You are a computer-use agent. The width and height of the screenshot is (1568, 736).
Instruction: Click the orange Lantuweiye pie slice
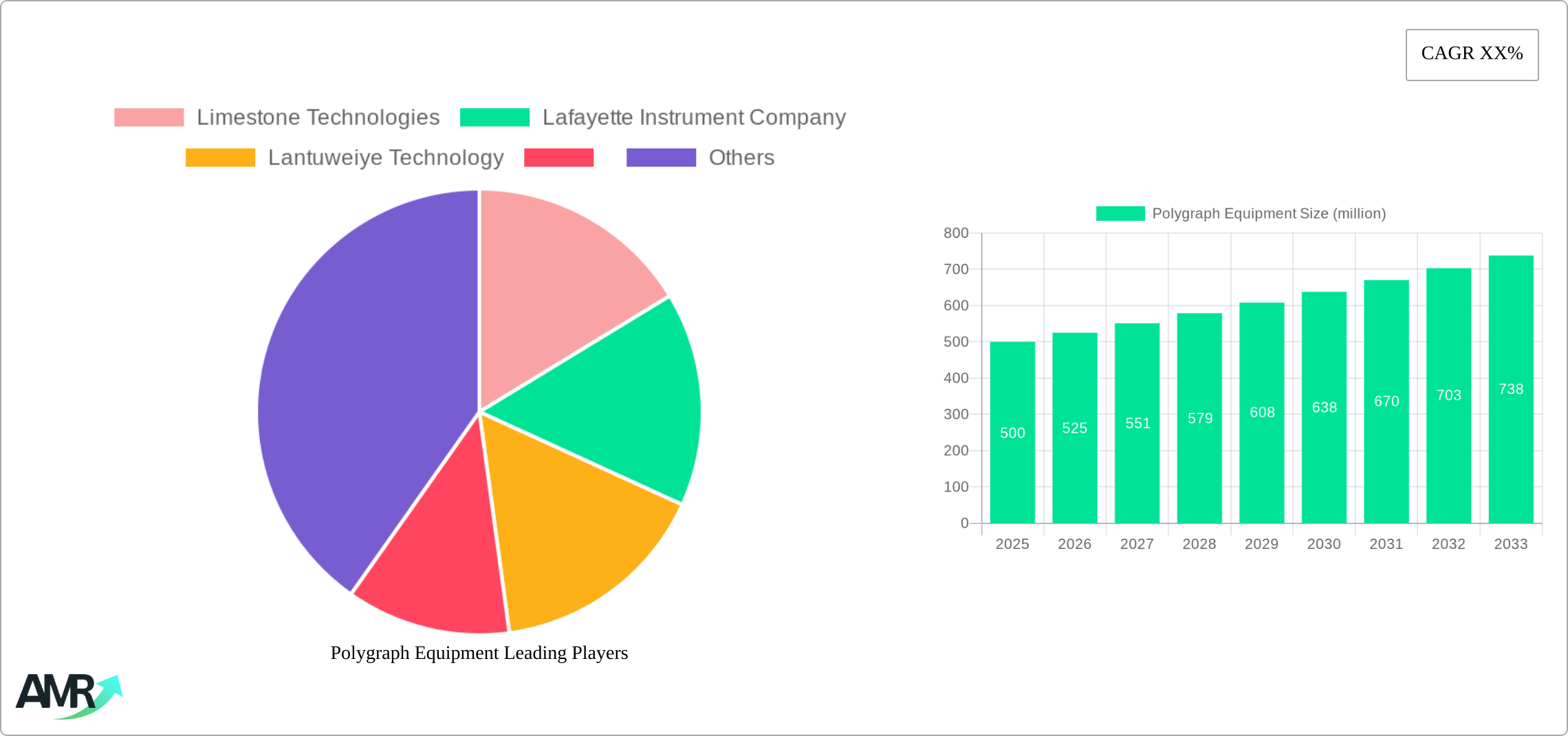(x=571, y=530)
